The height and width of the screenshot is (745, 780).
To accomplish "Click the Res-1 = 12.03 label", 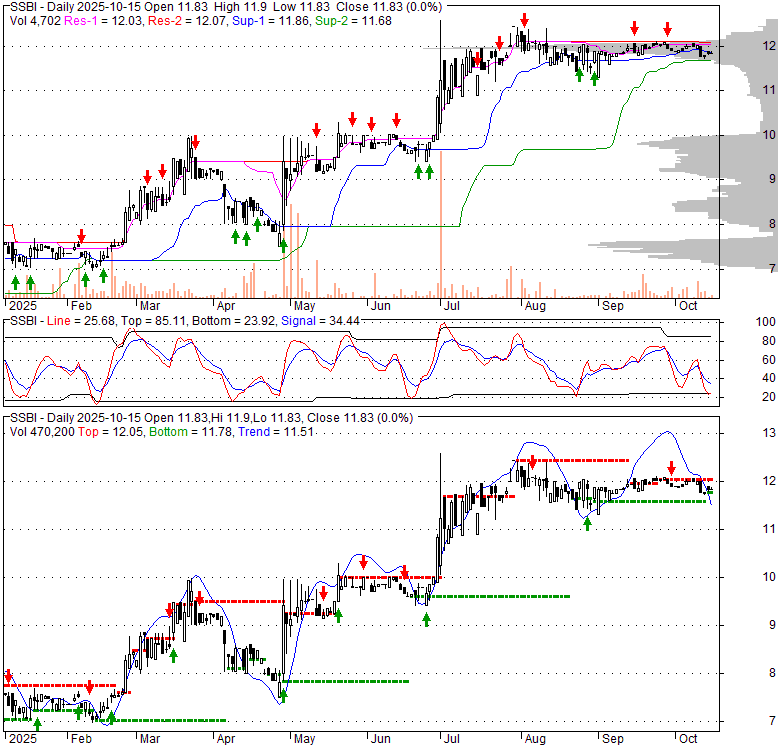I will [104, 21].
